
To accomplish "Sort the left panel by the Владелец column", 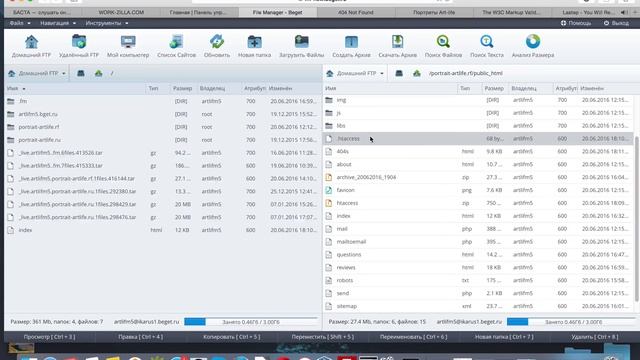I will coord(212,88).
